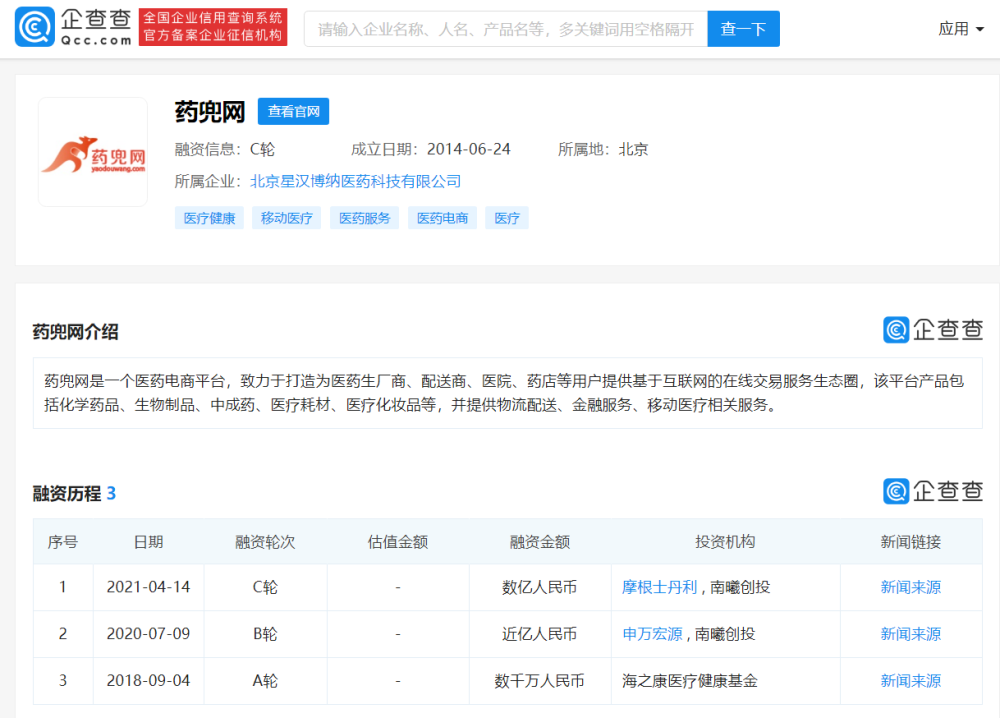This screenshot has width=1000, height=718.
Task: Select the 医药服务 tag
Action: pos(364,218)
